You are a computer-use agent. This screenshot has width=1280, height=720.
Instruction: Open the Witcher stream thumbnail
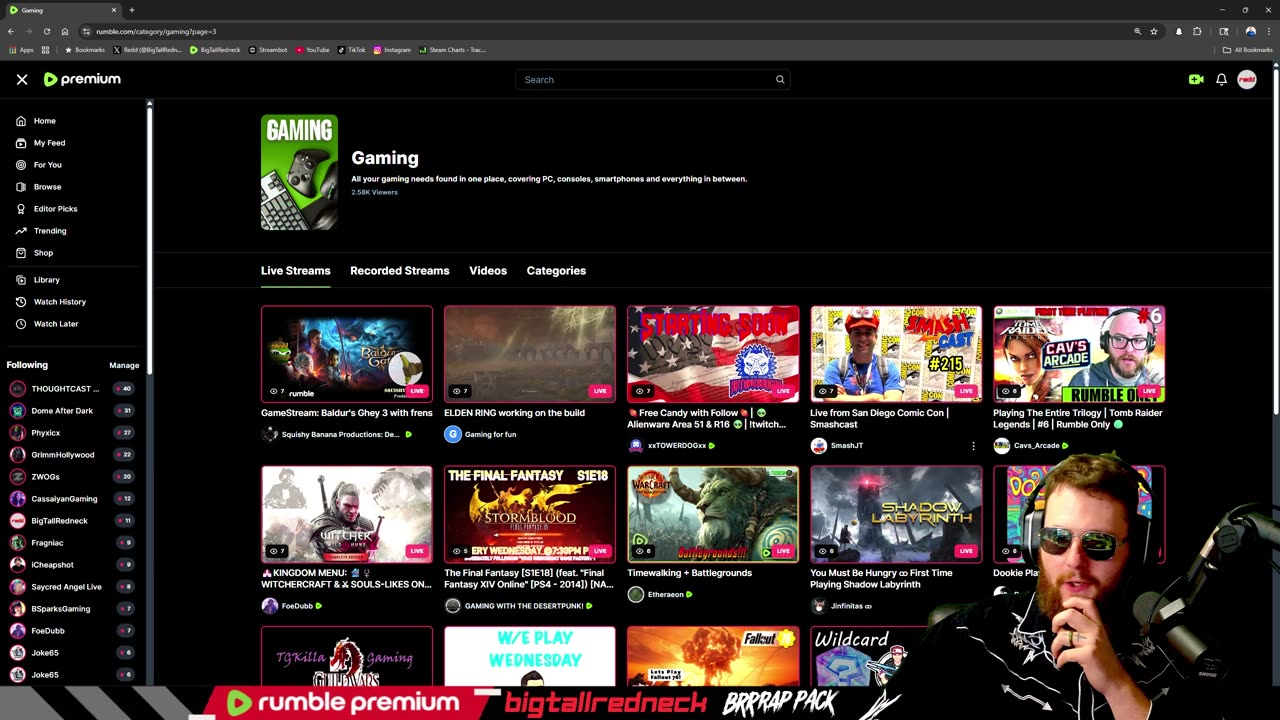point(347,514)
